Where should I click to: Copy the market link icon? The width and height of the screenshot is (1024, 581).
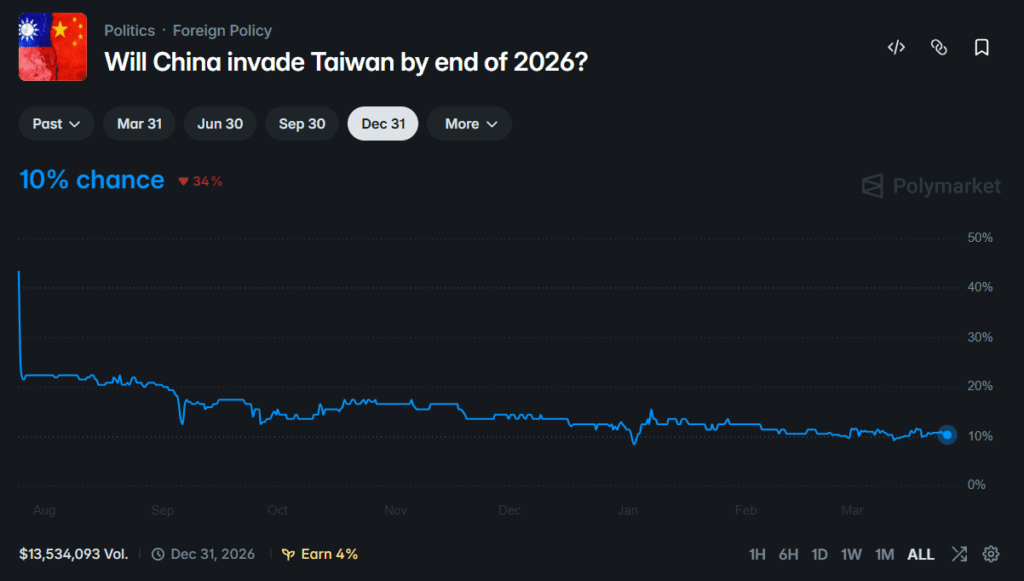pos(939,47)
